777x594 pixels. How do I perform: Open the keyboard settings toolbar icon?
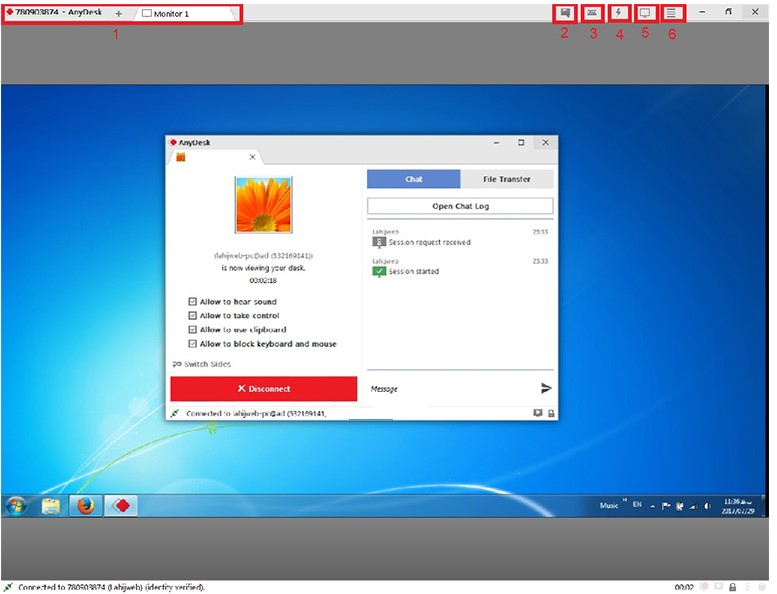click(592, 13)
